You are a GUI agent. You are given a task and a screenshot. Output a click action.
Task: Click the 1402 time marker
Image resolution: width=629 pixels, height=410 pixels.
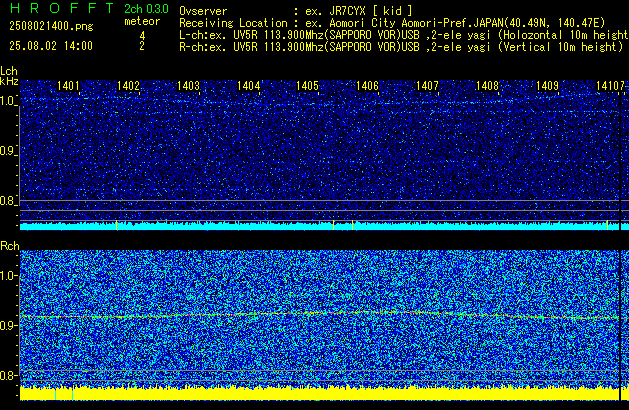(128, 86)
